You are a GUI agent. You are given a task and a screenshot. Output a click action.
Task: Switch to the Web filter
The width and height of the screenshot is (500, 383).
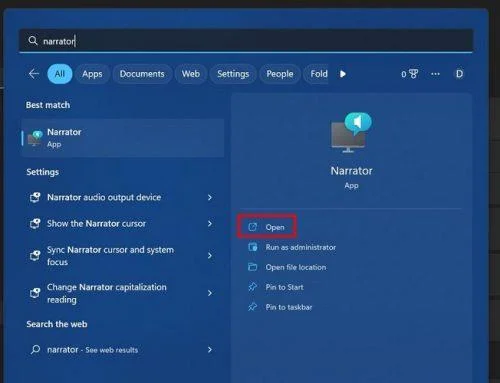point(191,74)
